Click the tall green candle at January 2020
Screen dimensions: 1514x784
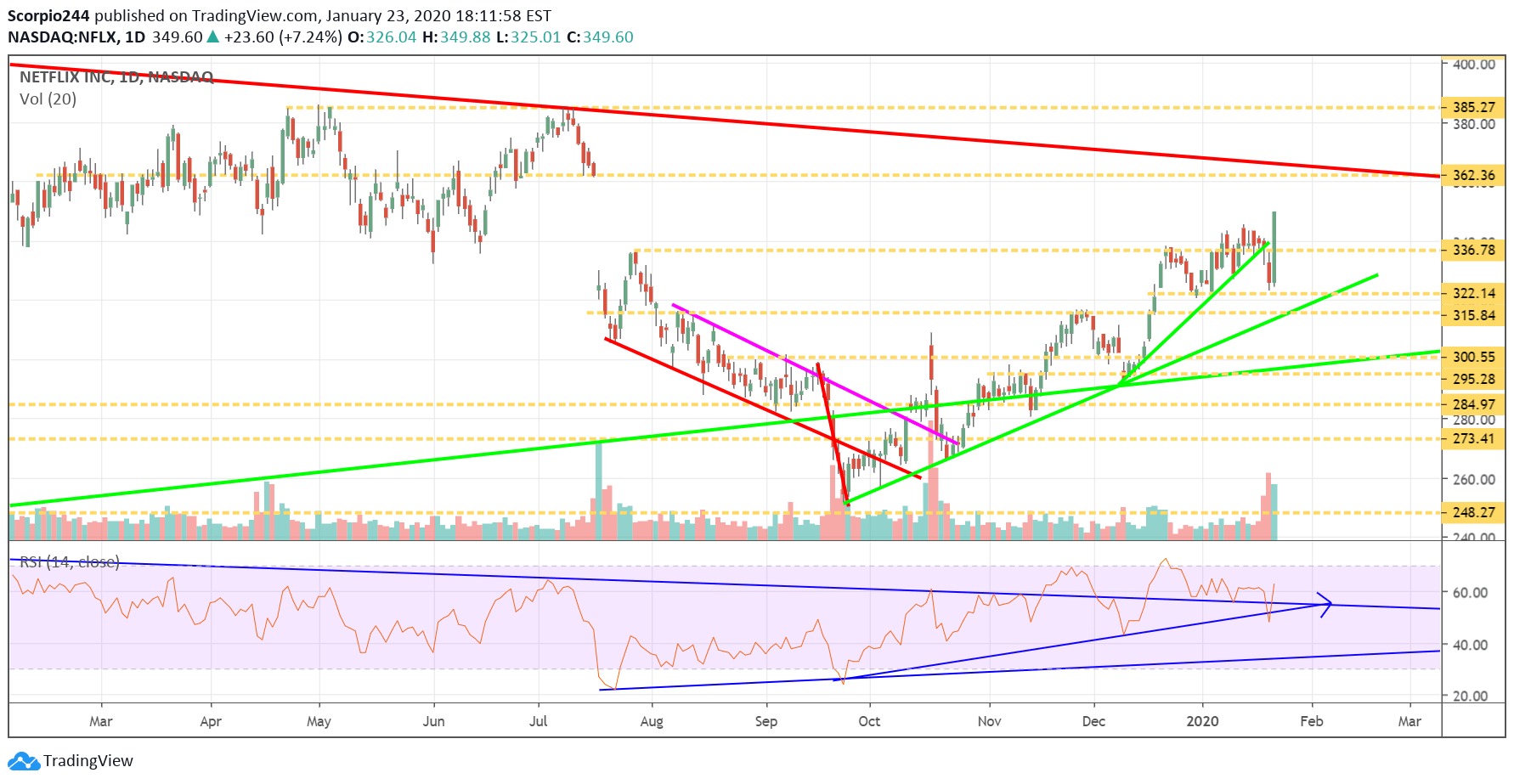[1274, 248]
